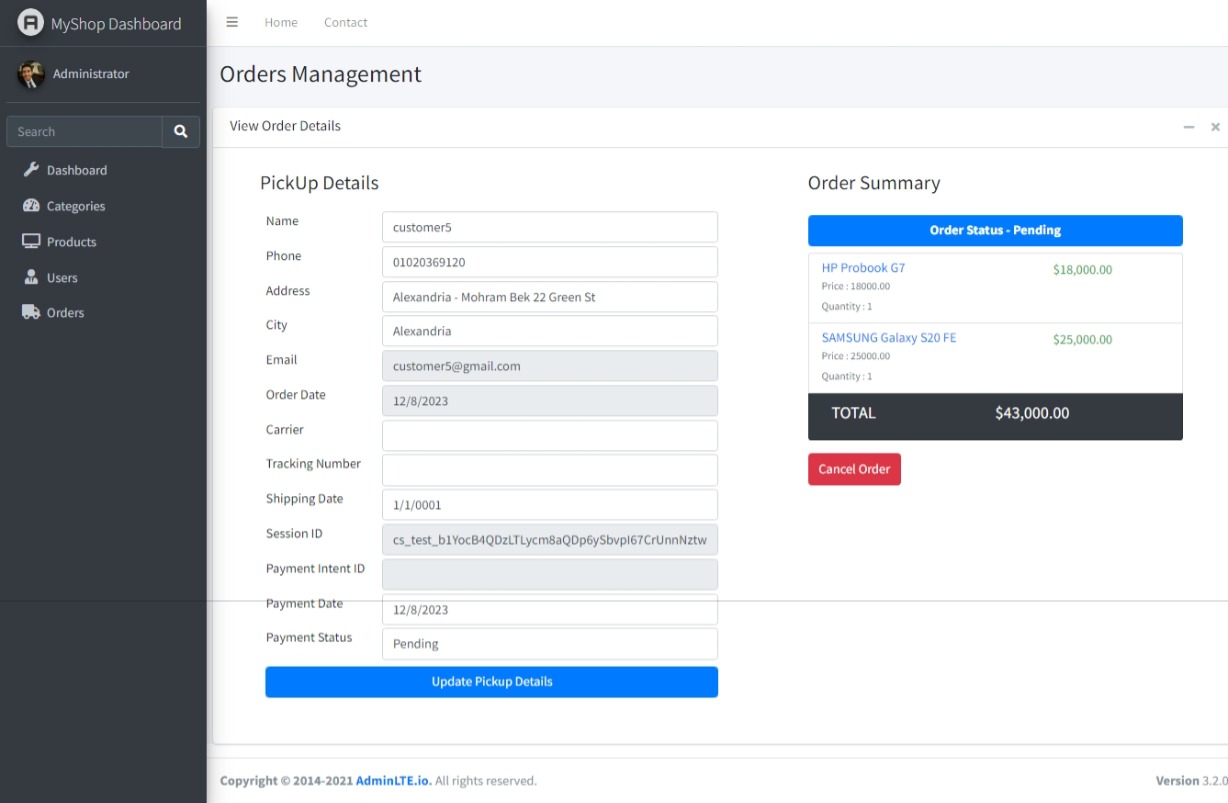Open Orders in the sidebar
Screen dimensions: 1228x803
[x=65, y=313]
